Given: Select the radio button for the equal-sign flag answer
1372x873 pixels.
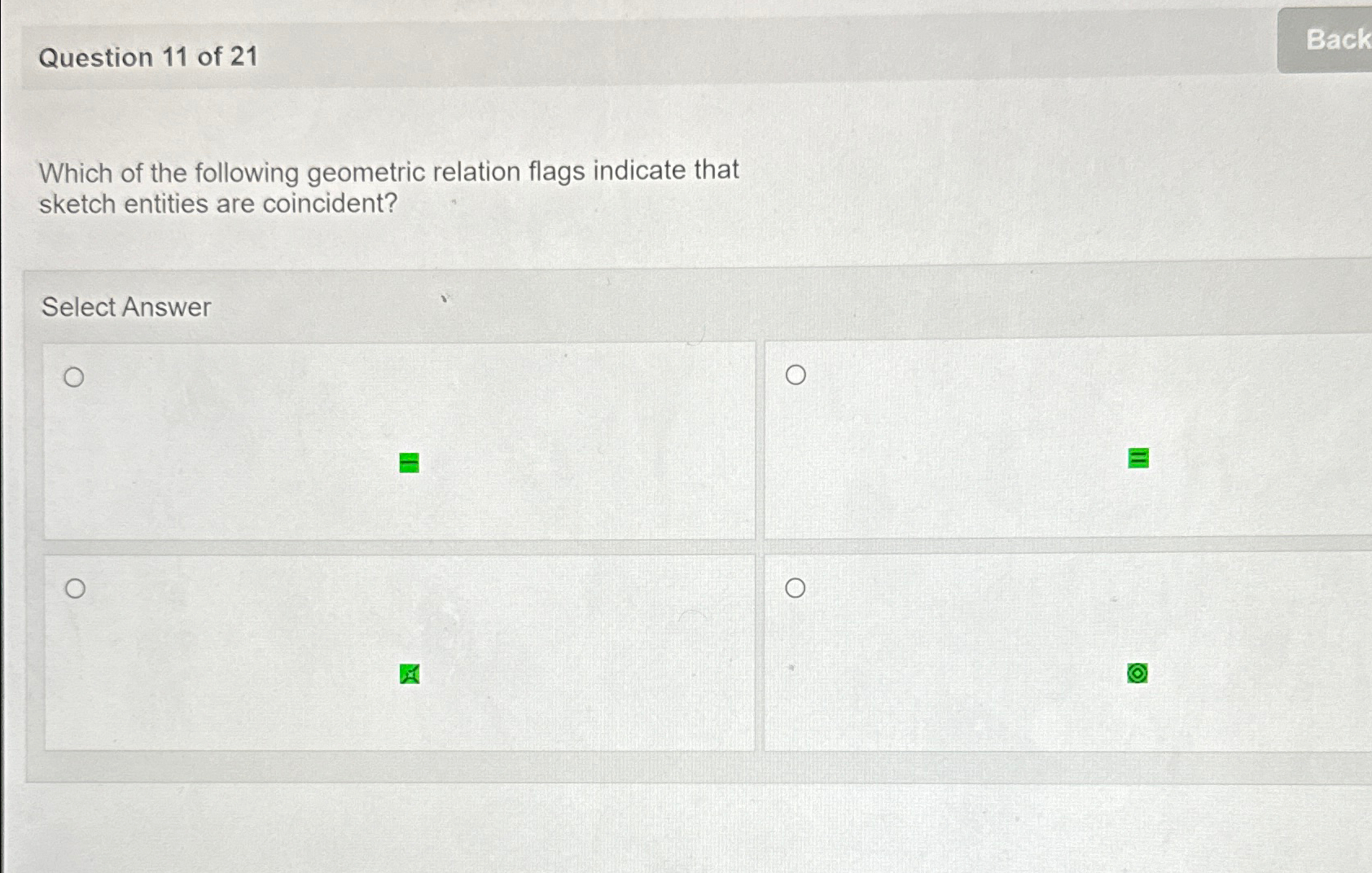Looking at the screenshot, I should 796,375.
